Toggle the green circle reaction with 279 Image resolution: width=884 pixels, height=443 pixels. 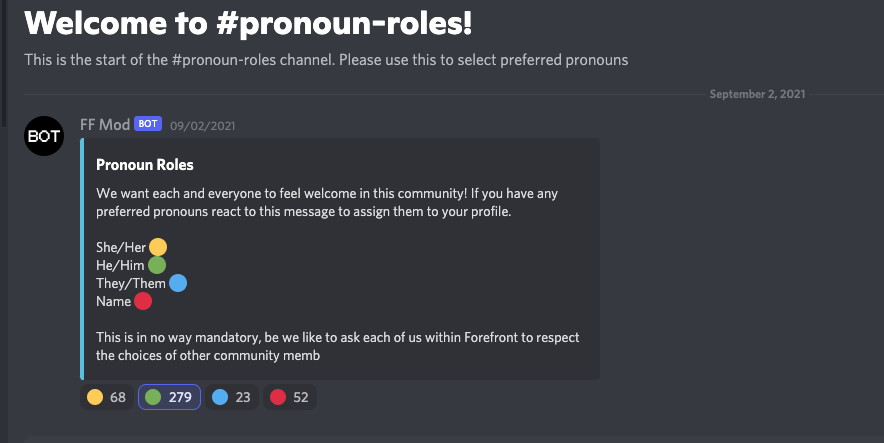[x=169, y=397]
